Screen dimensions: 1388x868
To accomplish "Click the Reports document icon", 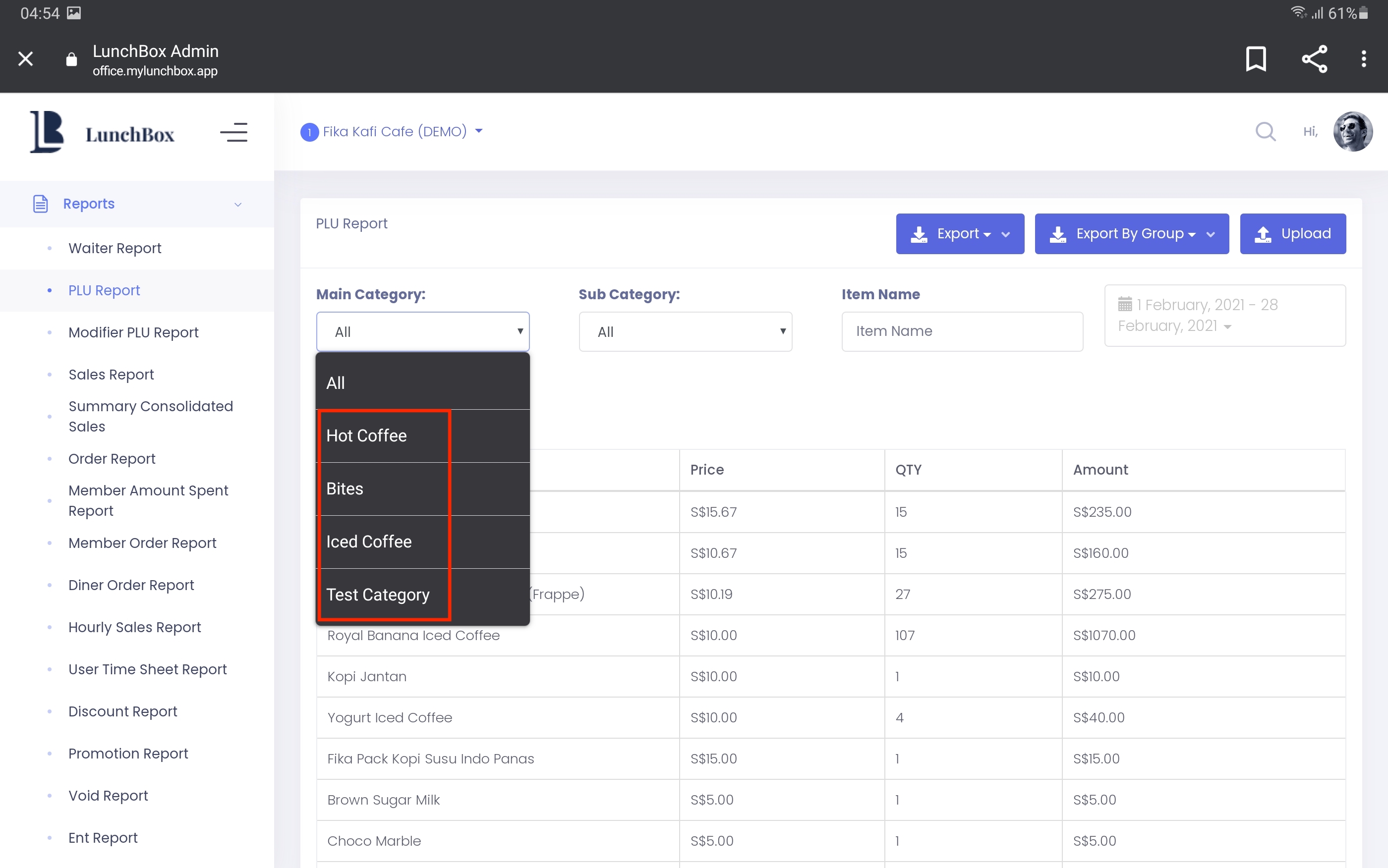I will click(40, 204).
